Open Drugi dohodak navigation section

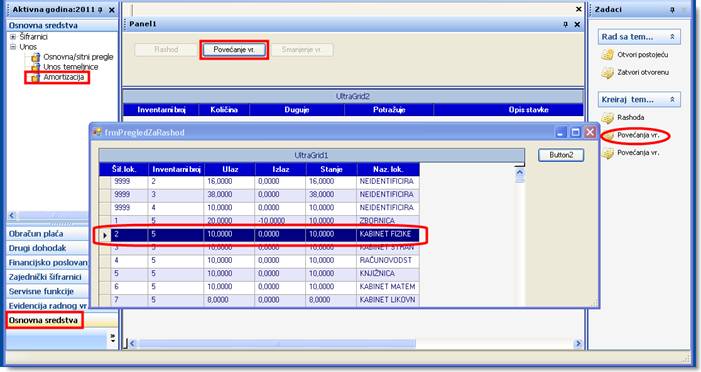coord(47,248)
